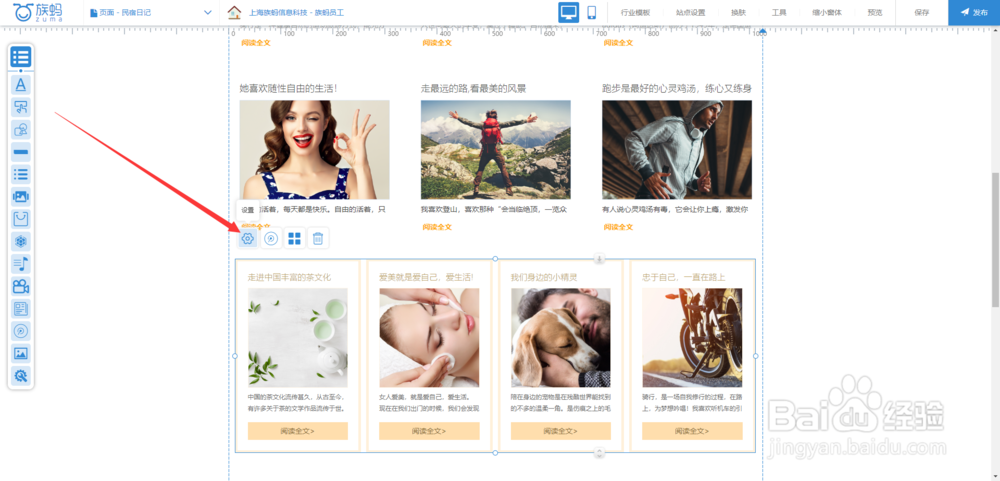Click the winking woman photo
1000x481 pixels.
coord(314,150)
